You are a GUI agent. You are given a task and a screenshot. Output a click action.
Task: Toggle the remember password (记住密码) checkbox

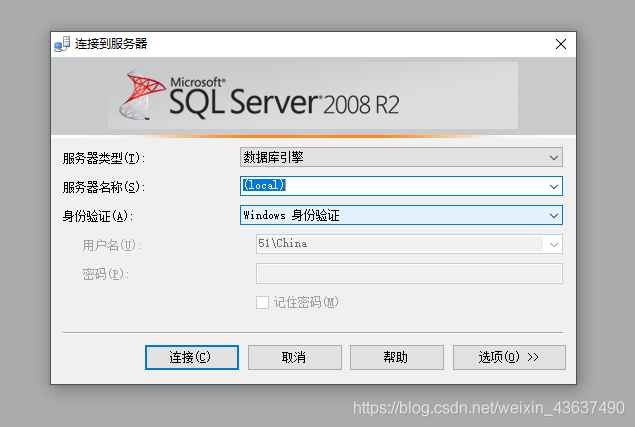[262, 302]
